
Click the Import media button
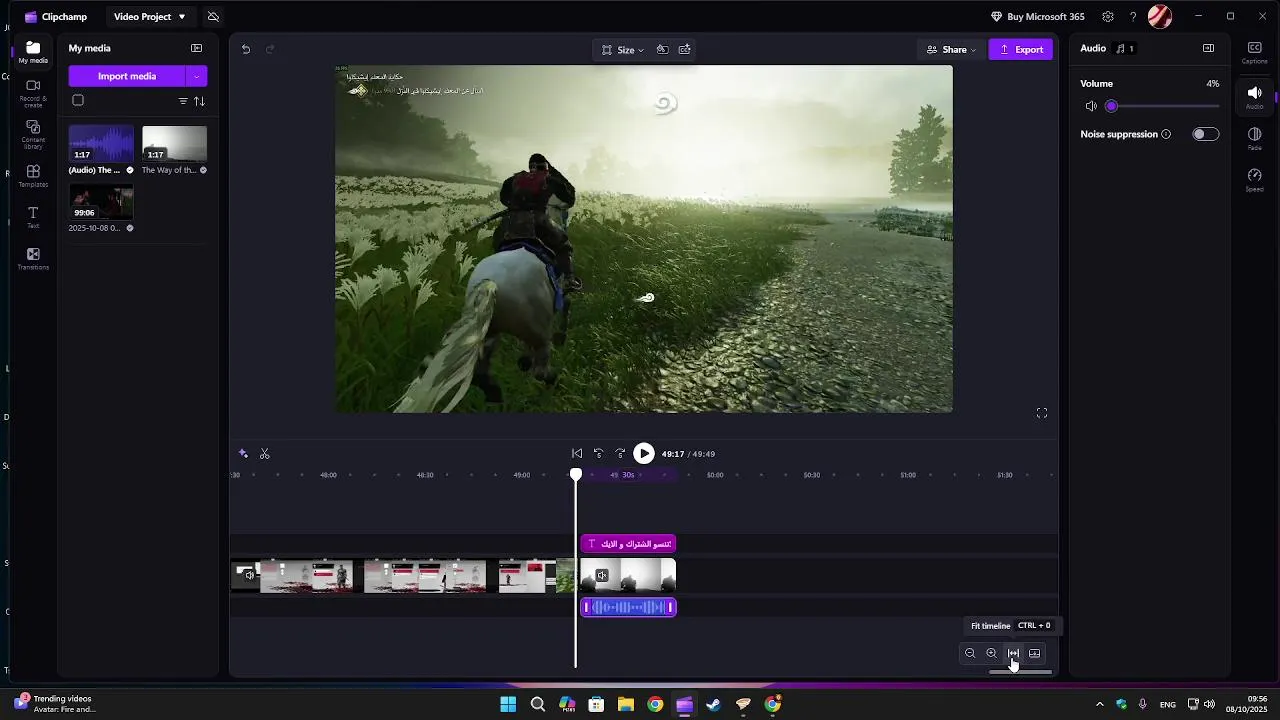coord(127,76)
